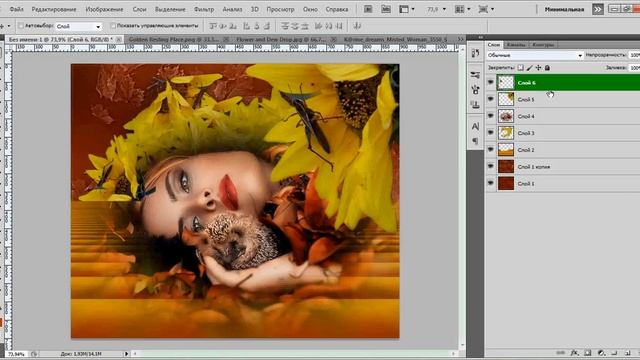The width and height of the screenshot is (640, 360).
Task: Open the arrange documents dropdown
Action: [x=463, y=9]
